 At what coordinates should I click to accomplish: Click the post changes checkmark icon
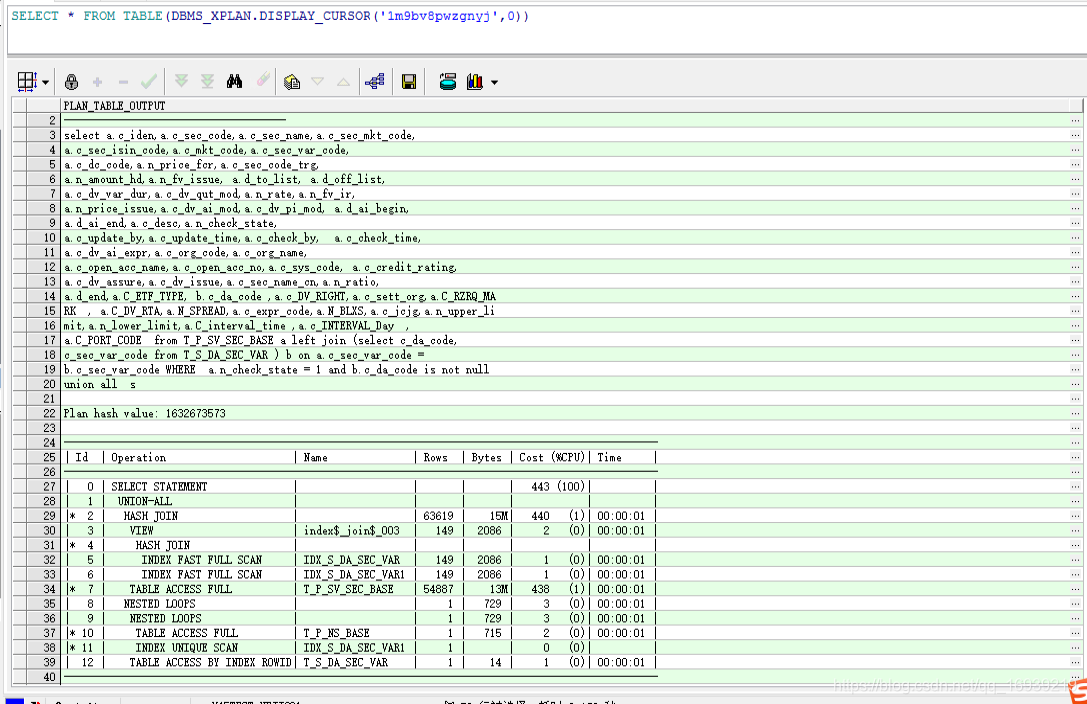click(149, 82)
